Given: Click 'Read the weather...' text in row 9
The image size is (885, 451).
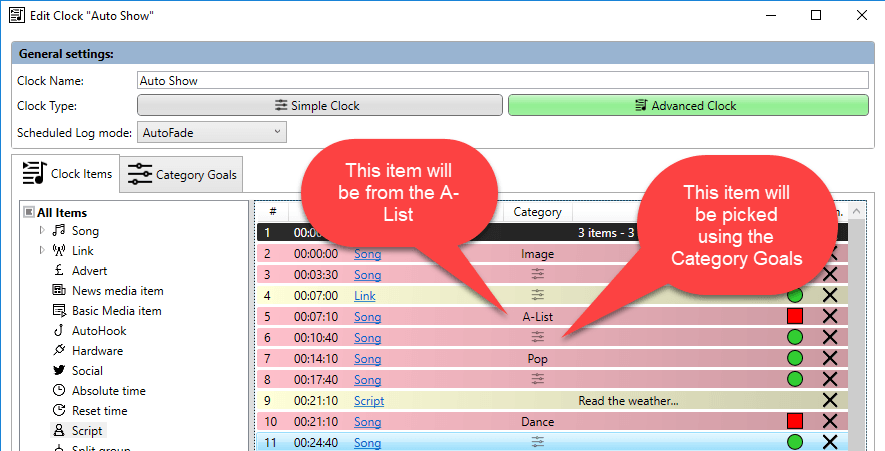Looking at the screenshot, I should [x=628, y=401].
